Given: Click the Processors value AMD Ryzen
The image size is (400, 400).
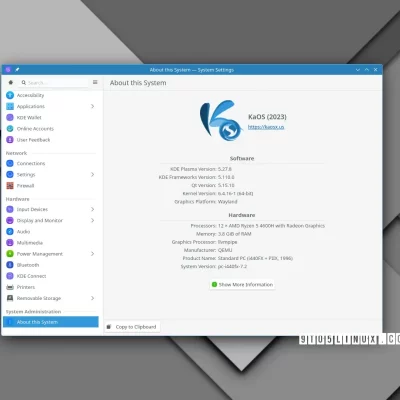Looking at the screenshot, I should pos(271,226).
